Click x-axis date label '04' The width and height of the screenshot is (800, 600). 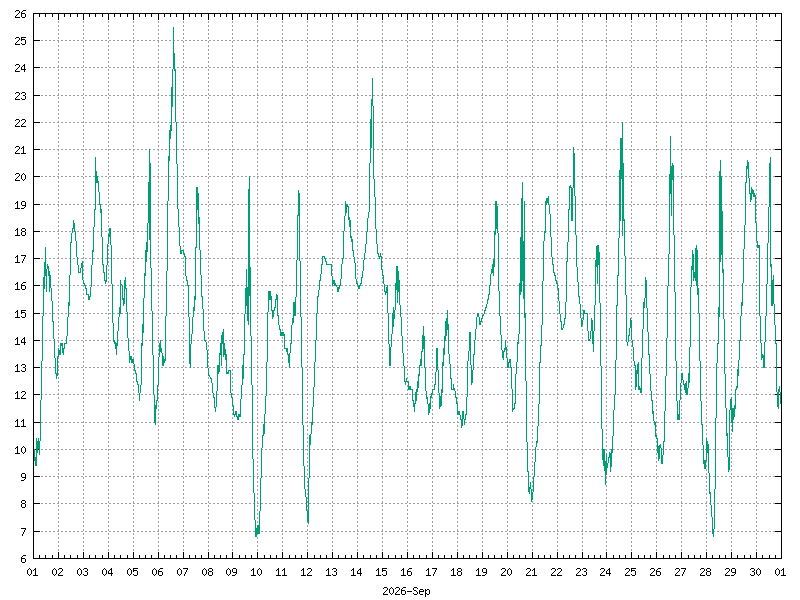coord(107,572)
